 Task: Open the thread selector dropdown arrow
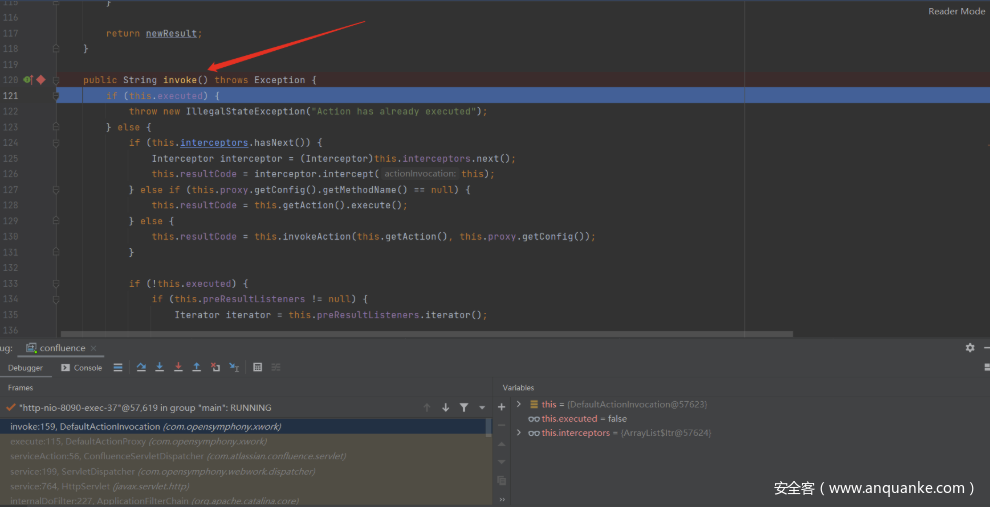coord(482,408)
